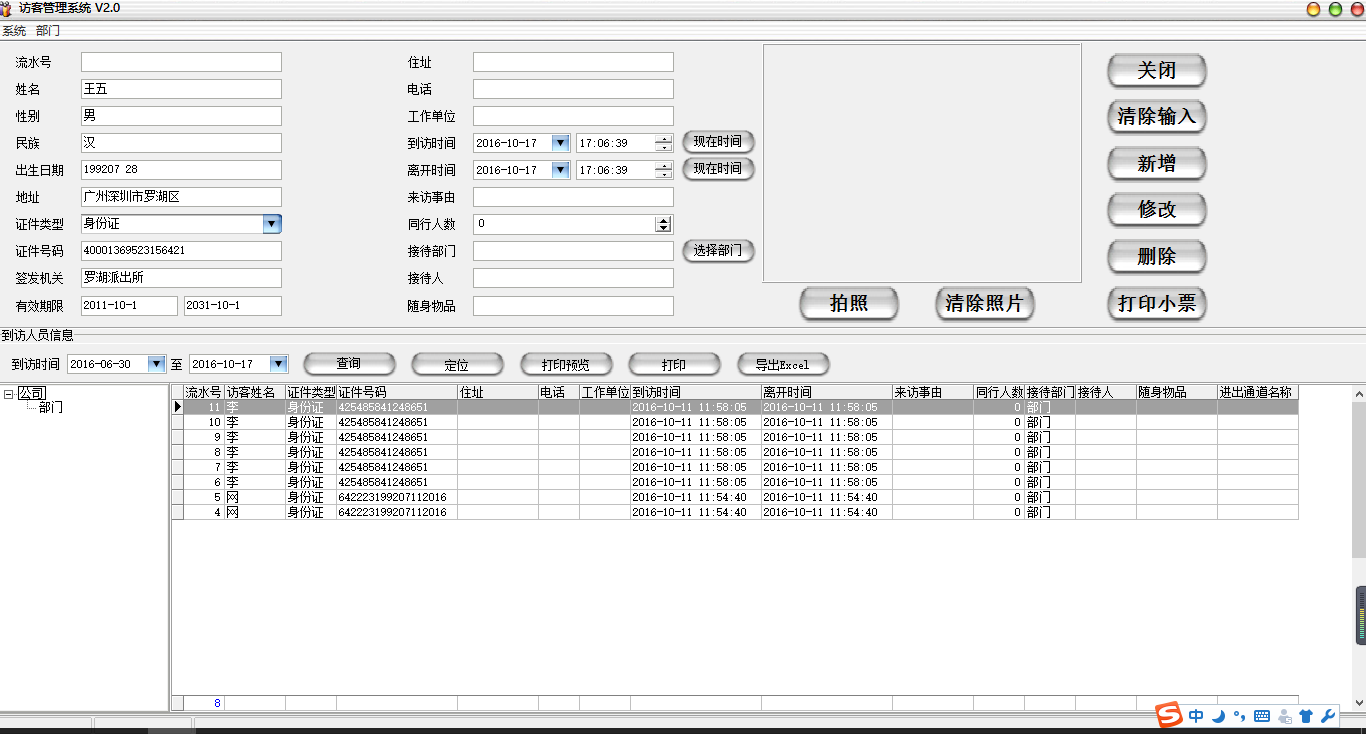Open the 系统 menu

click(x=14, y=31)
